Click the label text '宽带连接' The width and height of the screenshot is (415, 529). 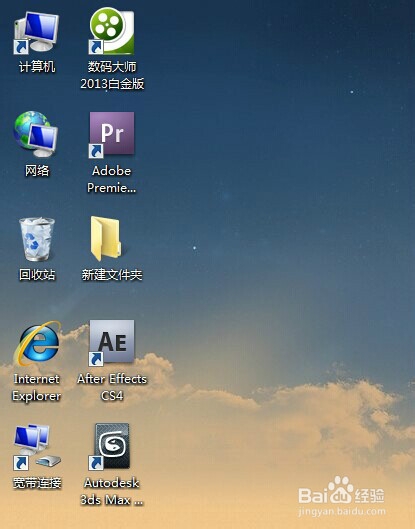(x=37, y=483)
